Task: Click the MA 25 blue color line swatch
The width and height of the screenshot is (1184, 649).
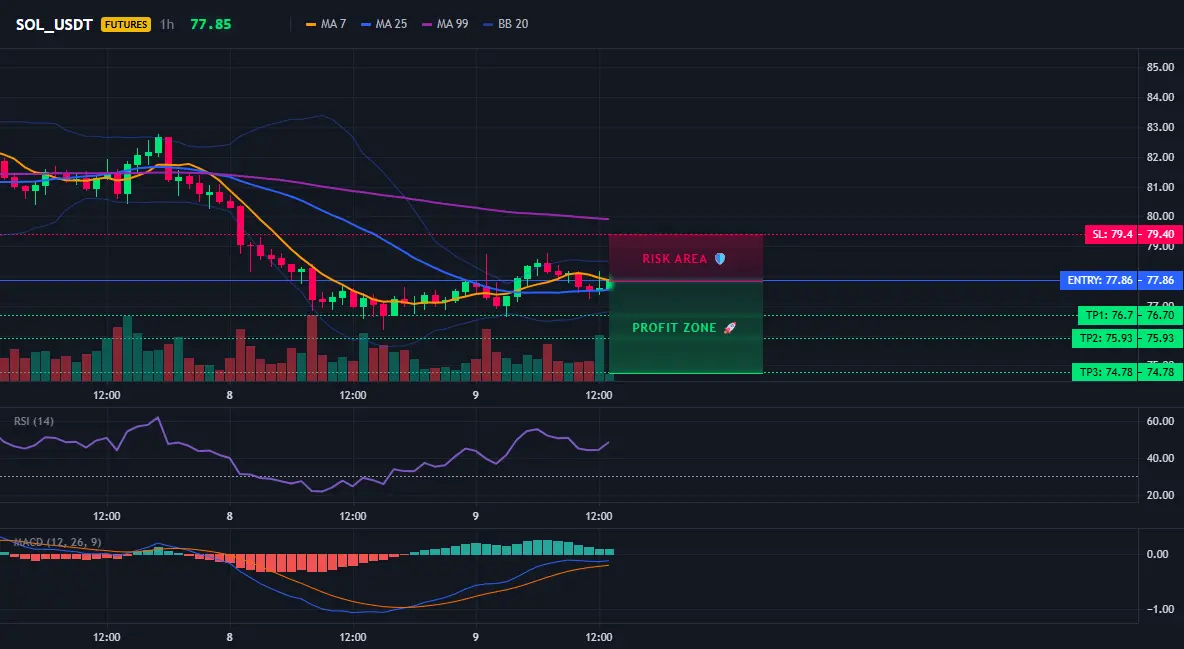Action: 365,24
